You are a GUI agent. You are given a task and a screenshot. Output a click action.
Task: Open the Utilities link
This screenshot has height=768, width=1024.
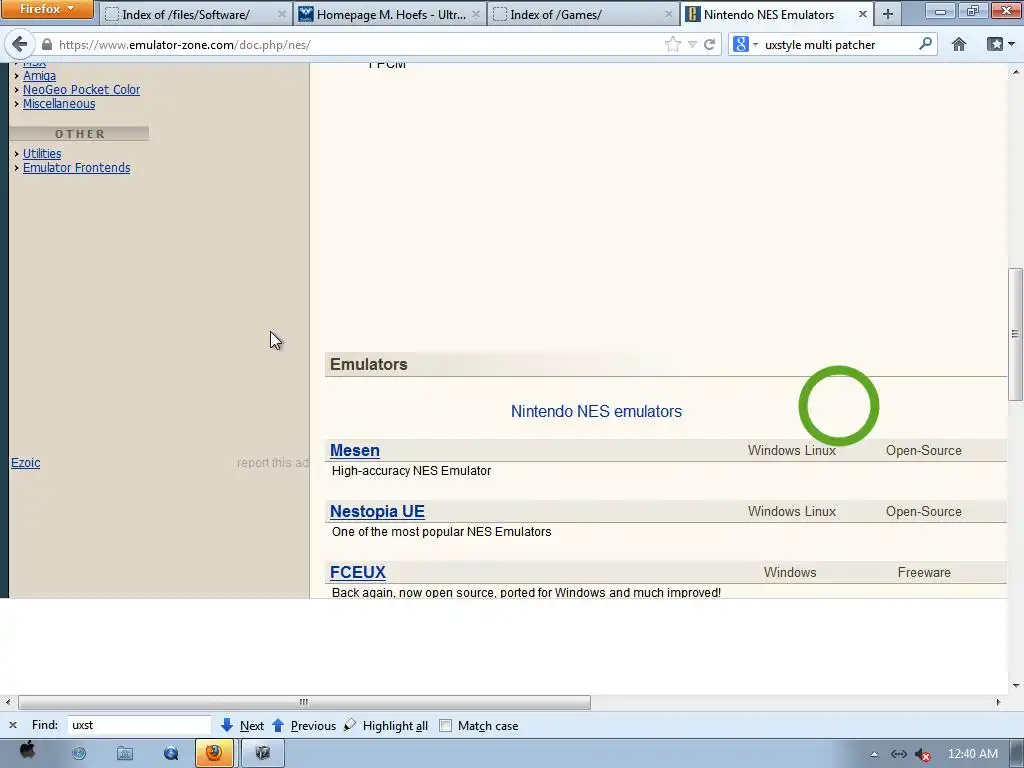[x=42, y=153]
